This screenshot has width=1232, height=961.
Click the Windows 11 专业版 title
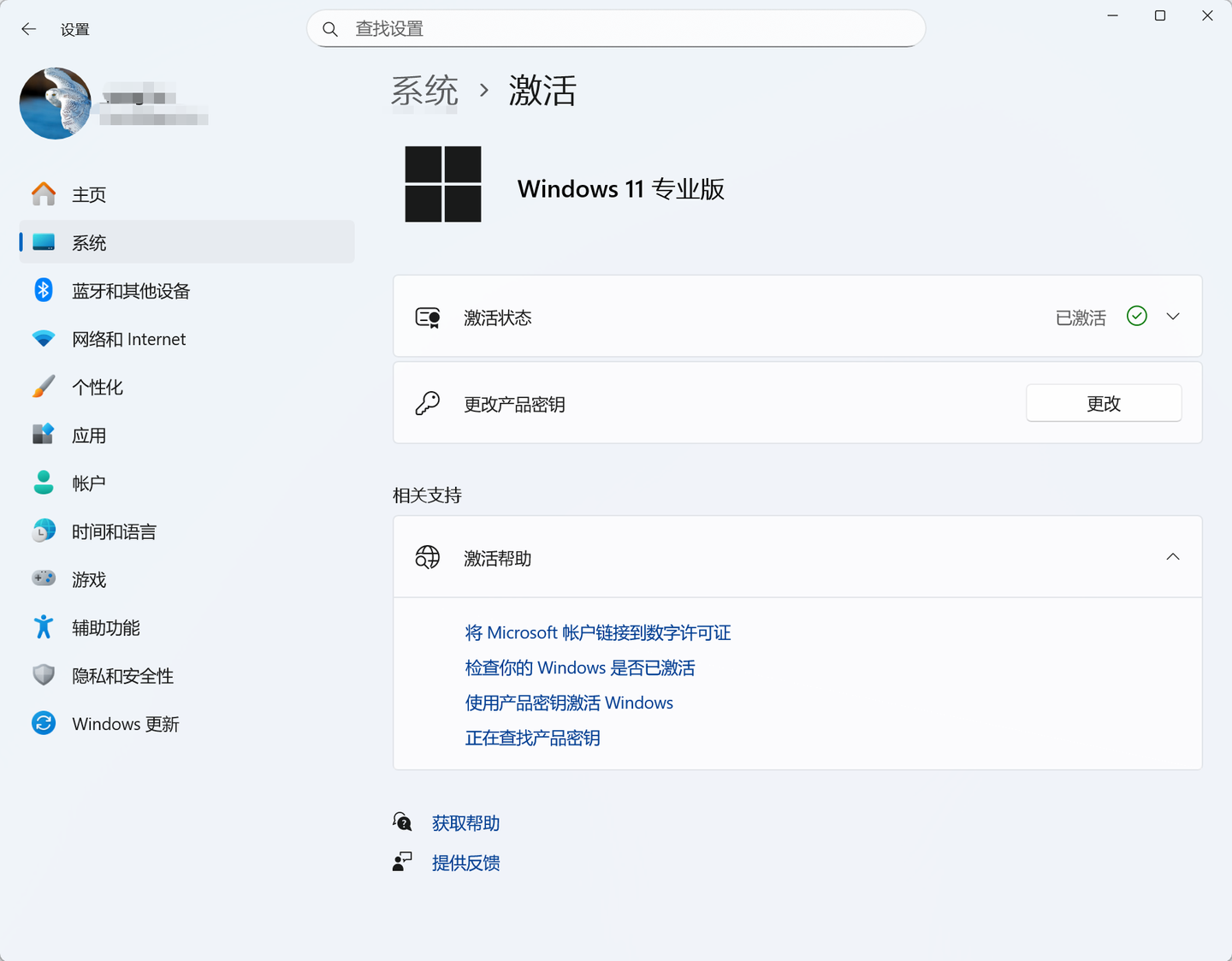coord(621,188)
